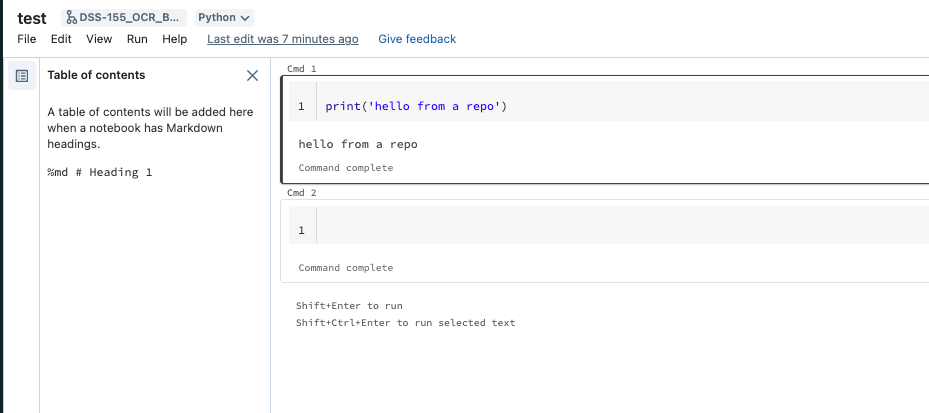Click Command complete status under Cmd 1
Viewport: 929px width, 413px height.
(x=345, y=168)
